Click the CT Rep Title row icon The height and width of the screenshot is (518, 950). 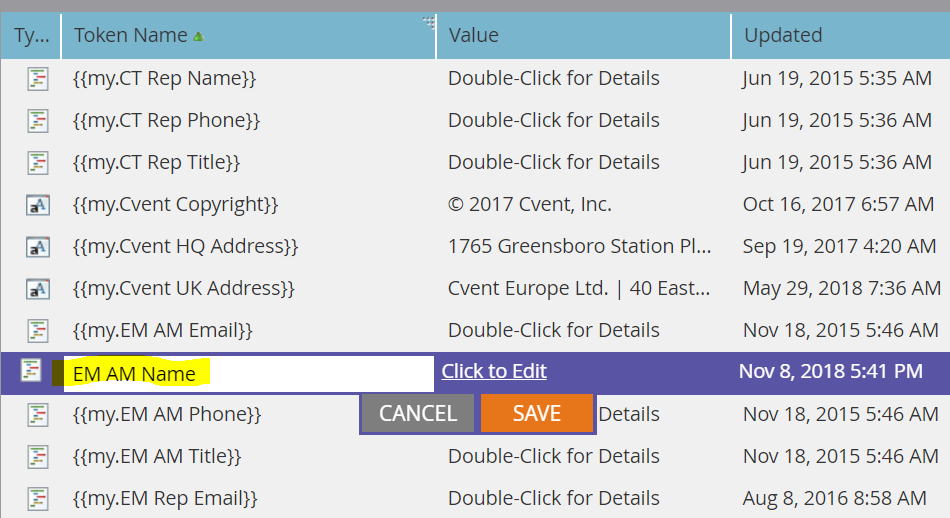(38, 163)
